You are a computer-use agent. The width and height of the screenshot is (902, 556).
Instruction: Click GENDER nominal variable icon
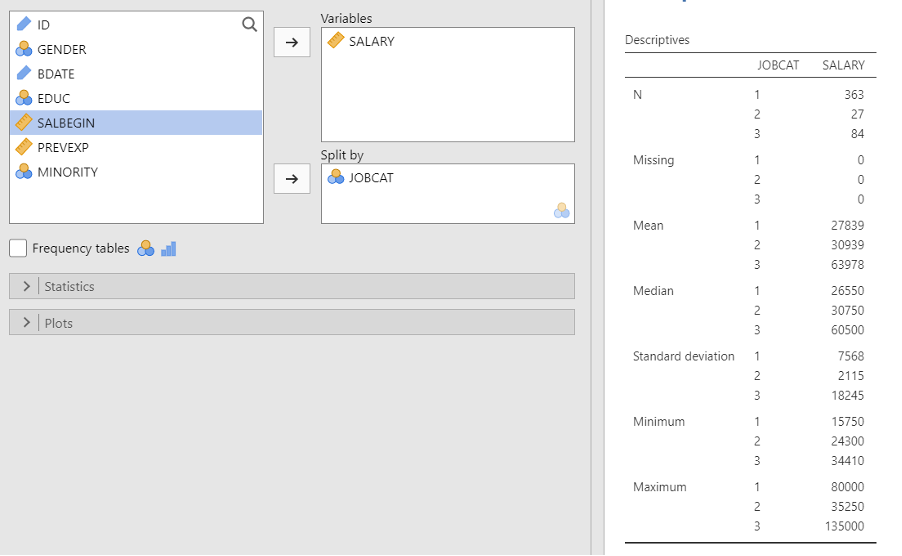[24, 49]
